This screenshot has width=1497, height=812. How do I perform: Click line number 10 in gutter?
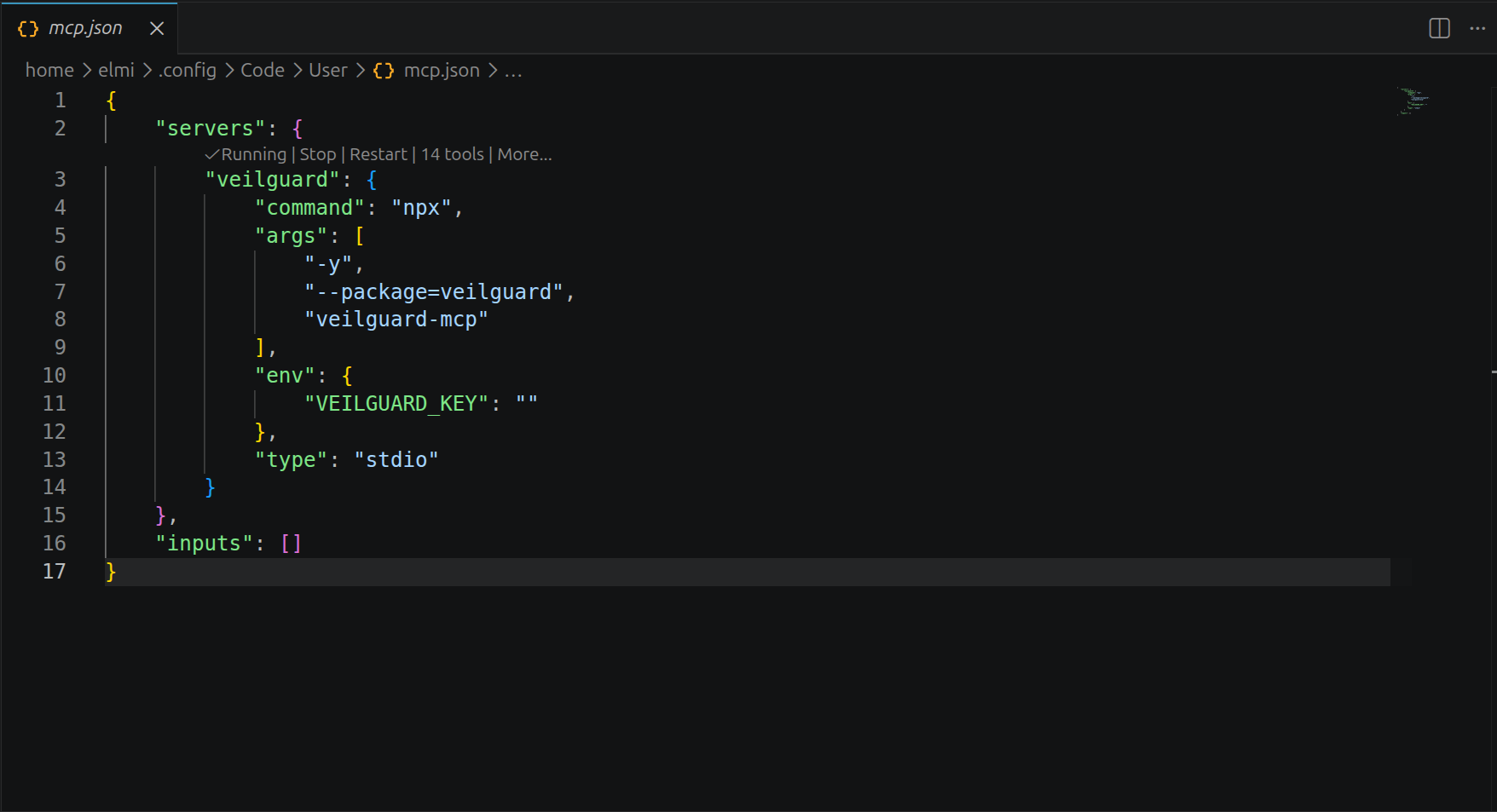[x=55, y=375]
